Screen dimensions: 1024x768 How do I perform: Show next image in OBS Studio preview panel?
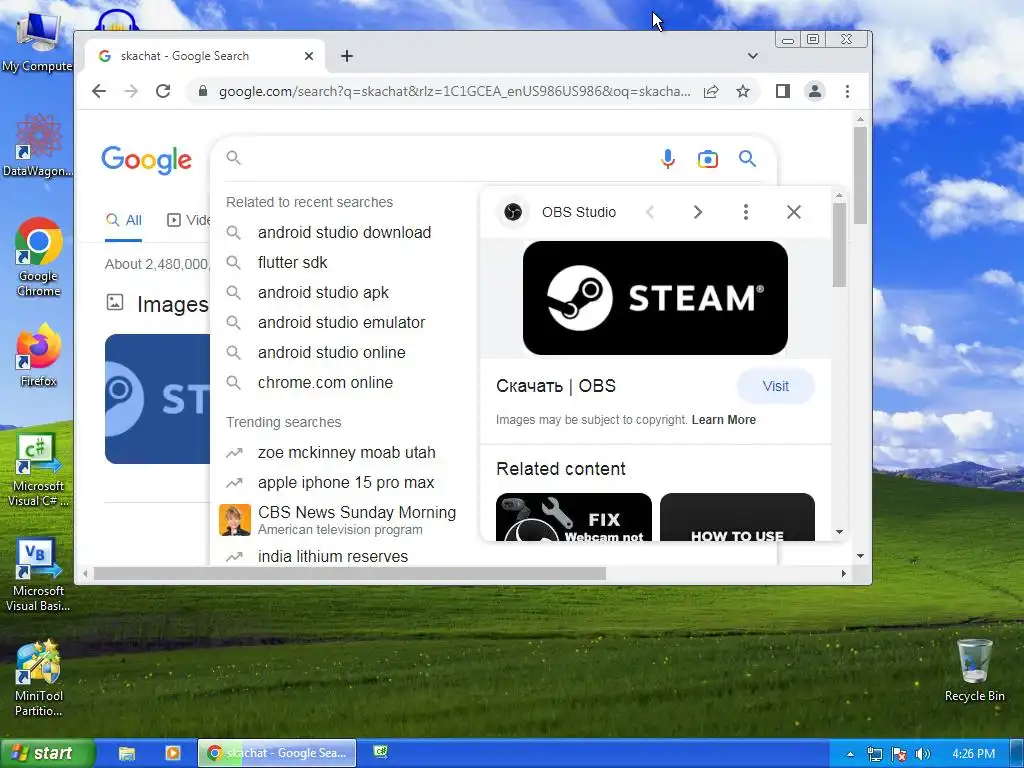pos(698,212)
